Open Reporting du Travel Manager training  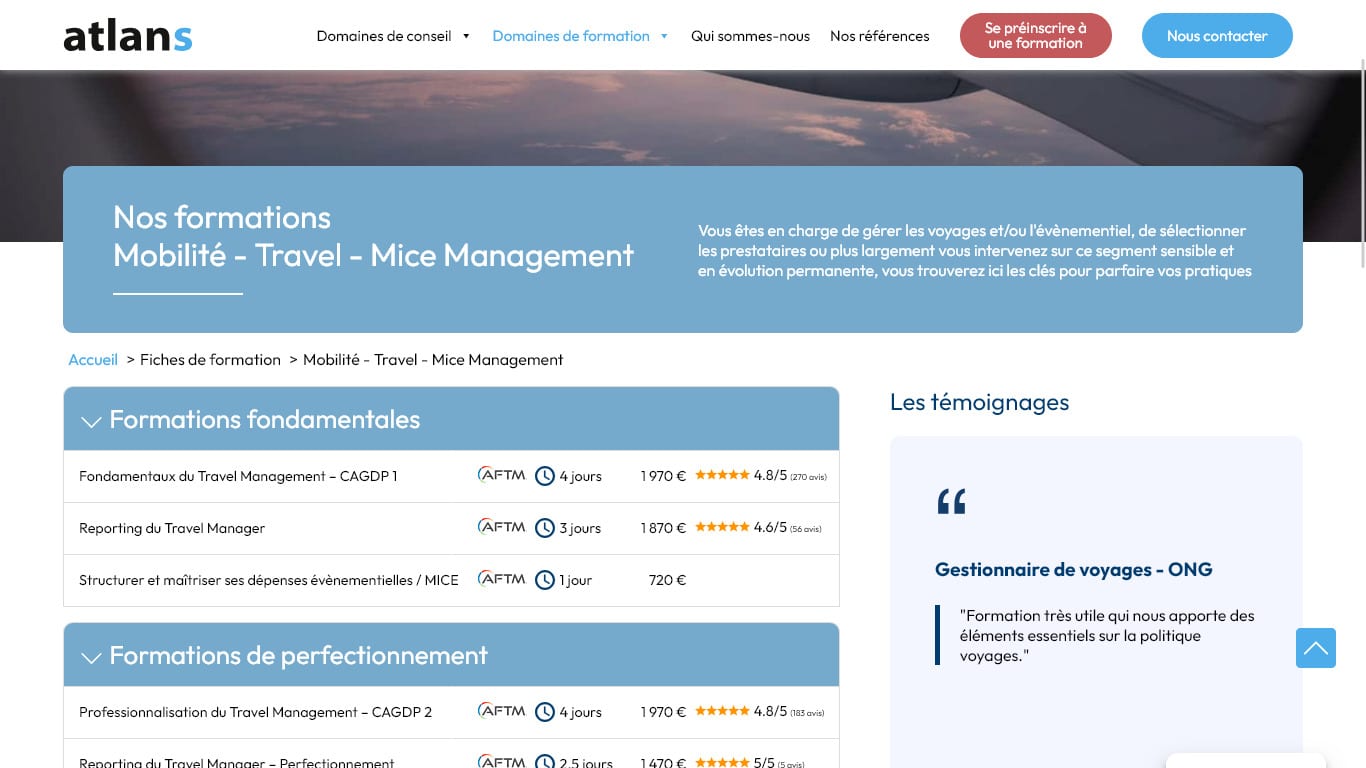(x=172, y=528)
